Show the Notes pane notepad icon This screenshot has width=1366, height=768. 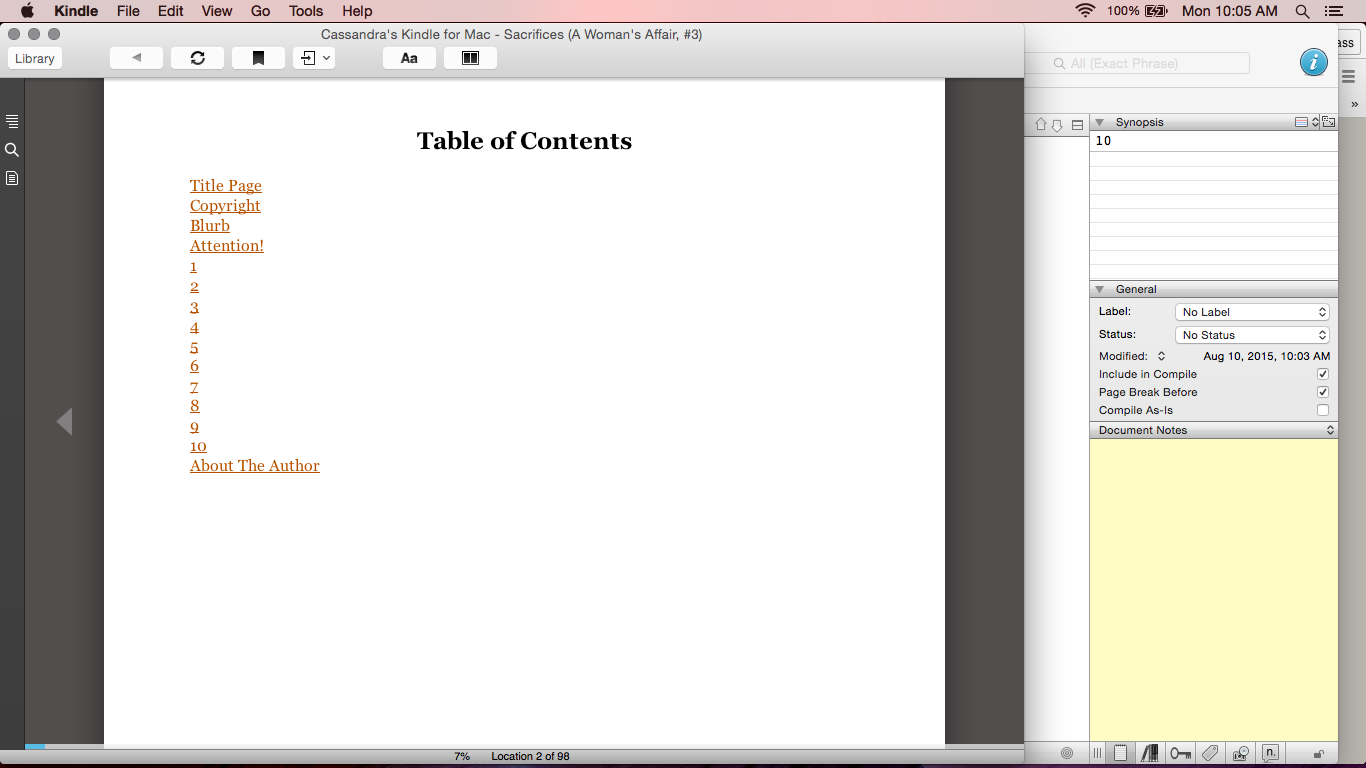(1121, 753)
